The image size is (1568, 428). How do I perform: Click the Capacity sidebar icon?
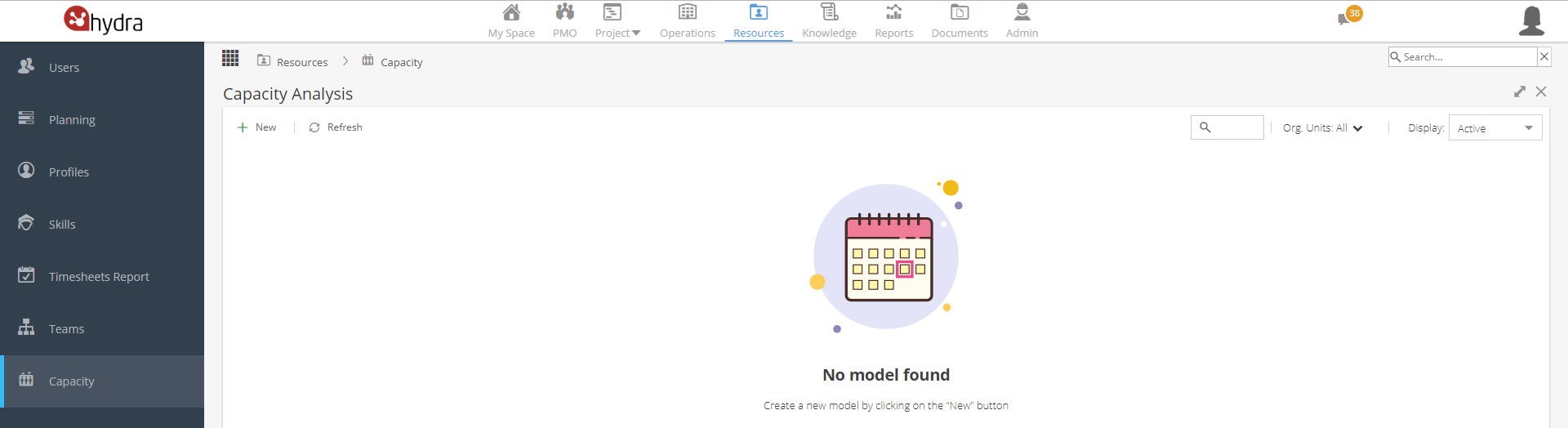point(26,380)
